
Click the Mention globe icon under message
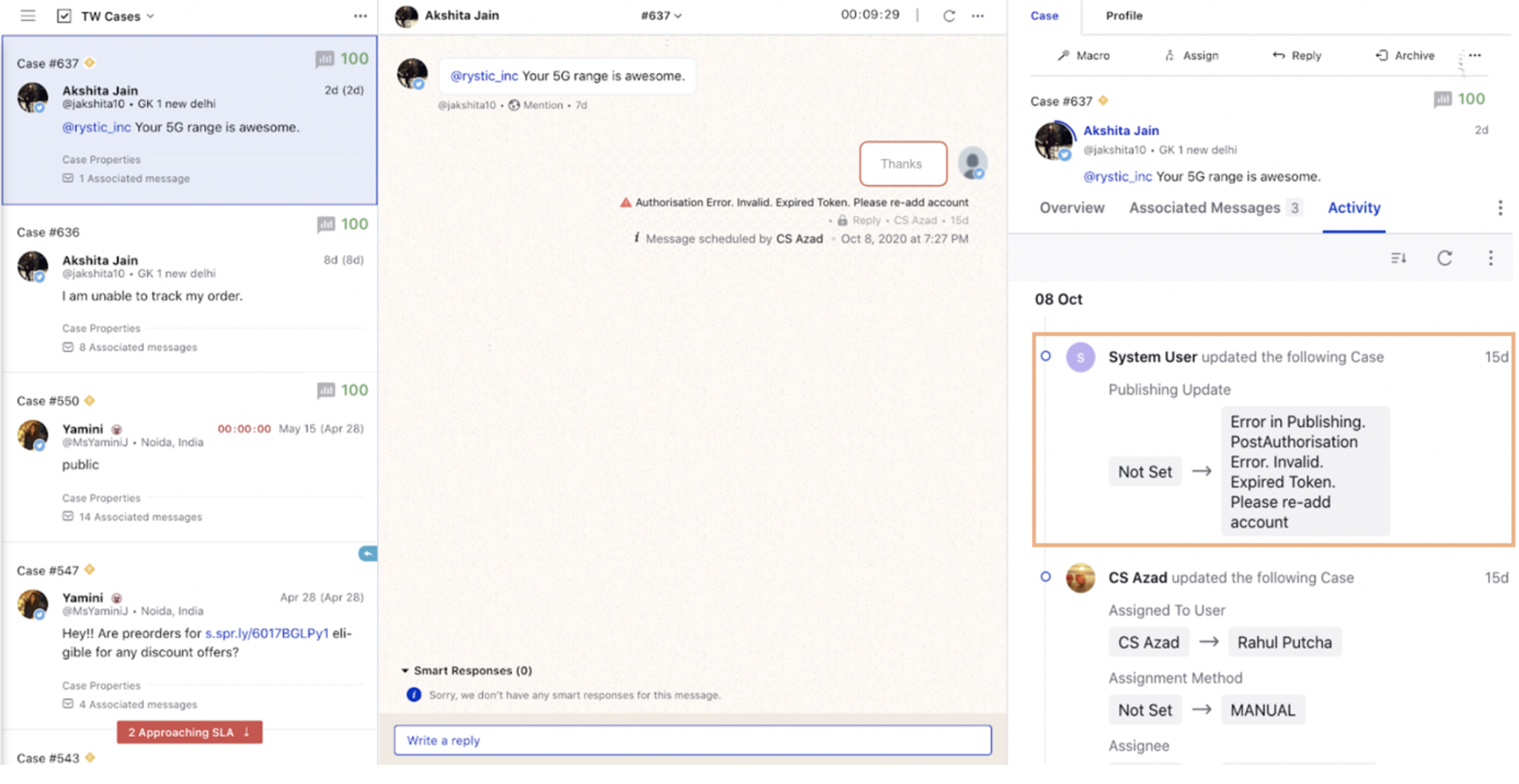click(514, 105)
